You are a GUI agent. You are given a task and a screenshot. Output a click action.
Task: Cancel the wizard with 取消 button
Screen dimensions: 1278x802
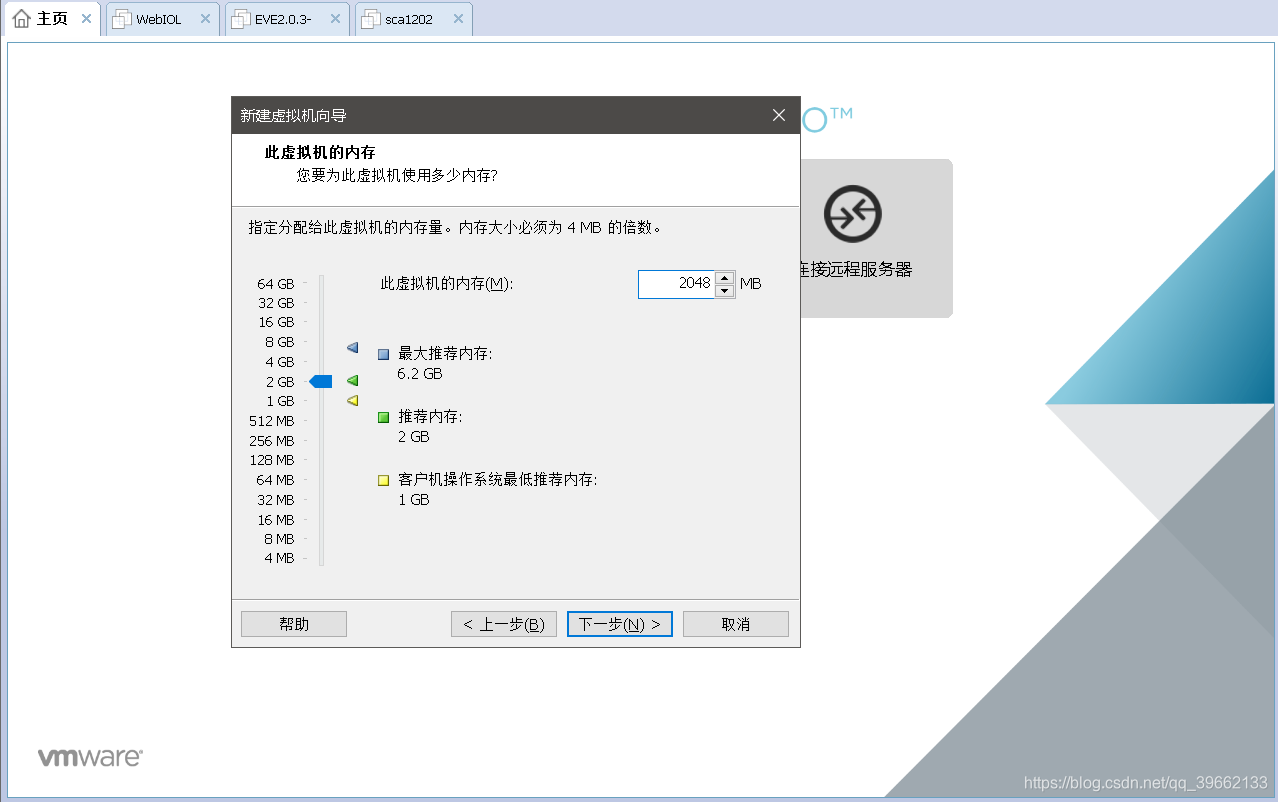pos(736,624)
